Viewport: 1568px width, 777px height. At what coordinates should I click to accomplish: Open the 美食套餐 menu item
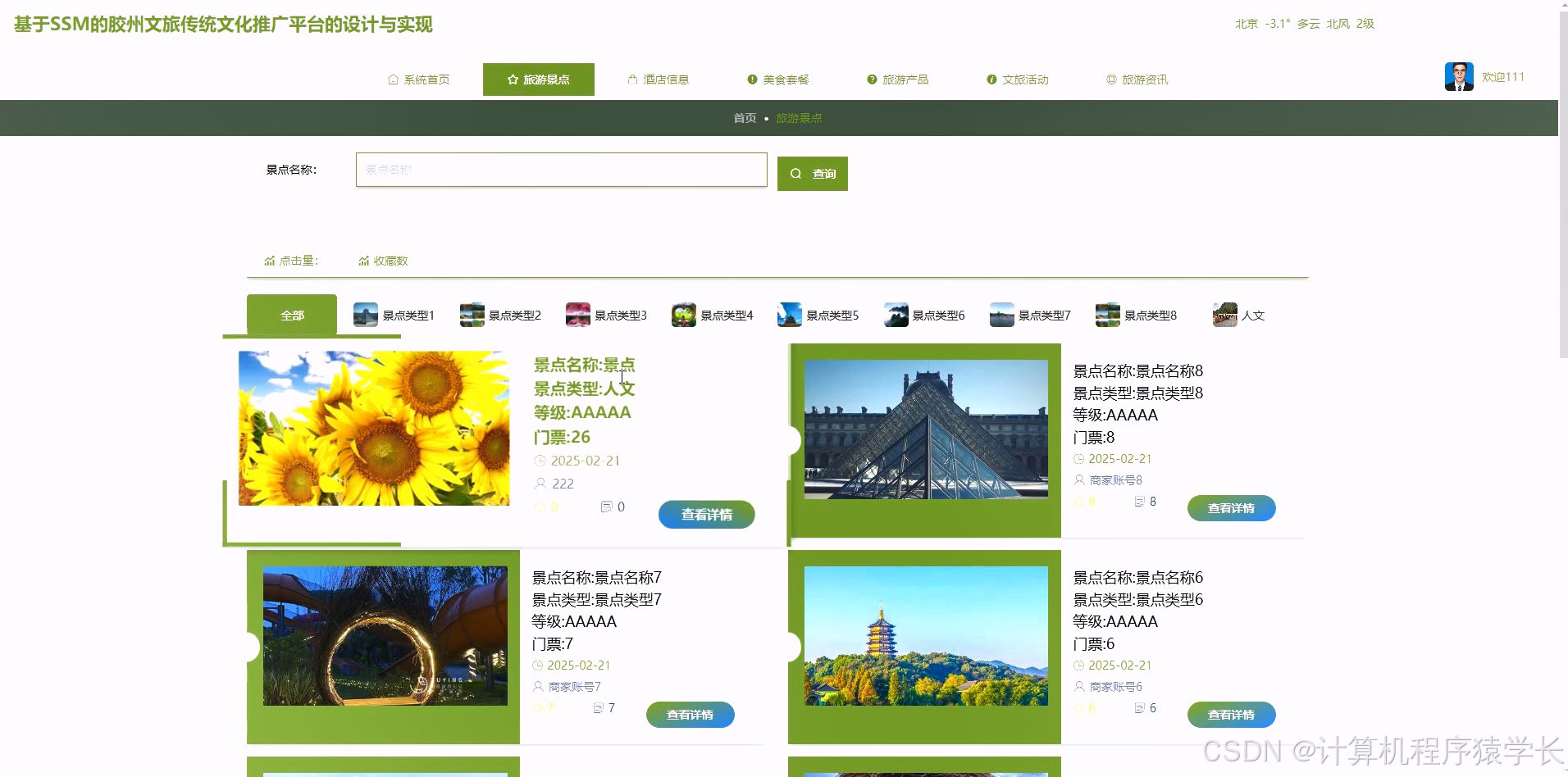(x=777, y=80)
